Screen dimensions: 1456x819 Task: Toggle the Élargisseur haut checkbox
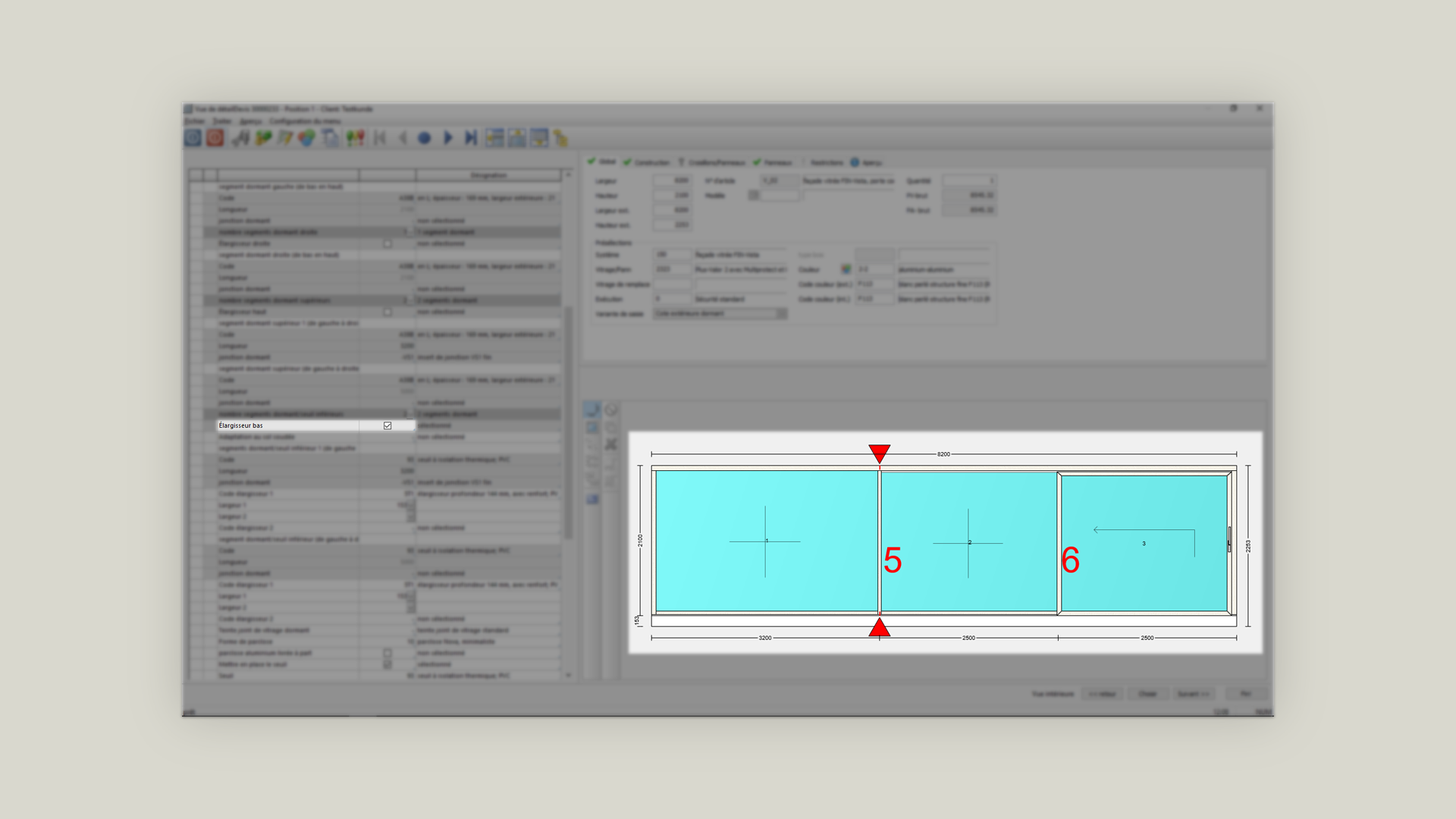click(x=388, y=312)
